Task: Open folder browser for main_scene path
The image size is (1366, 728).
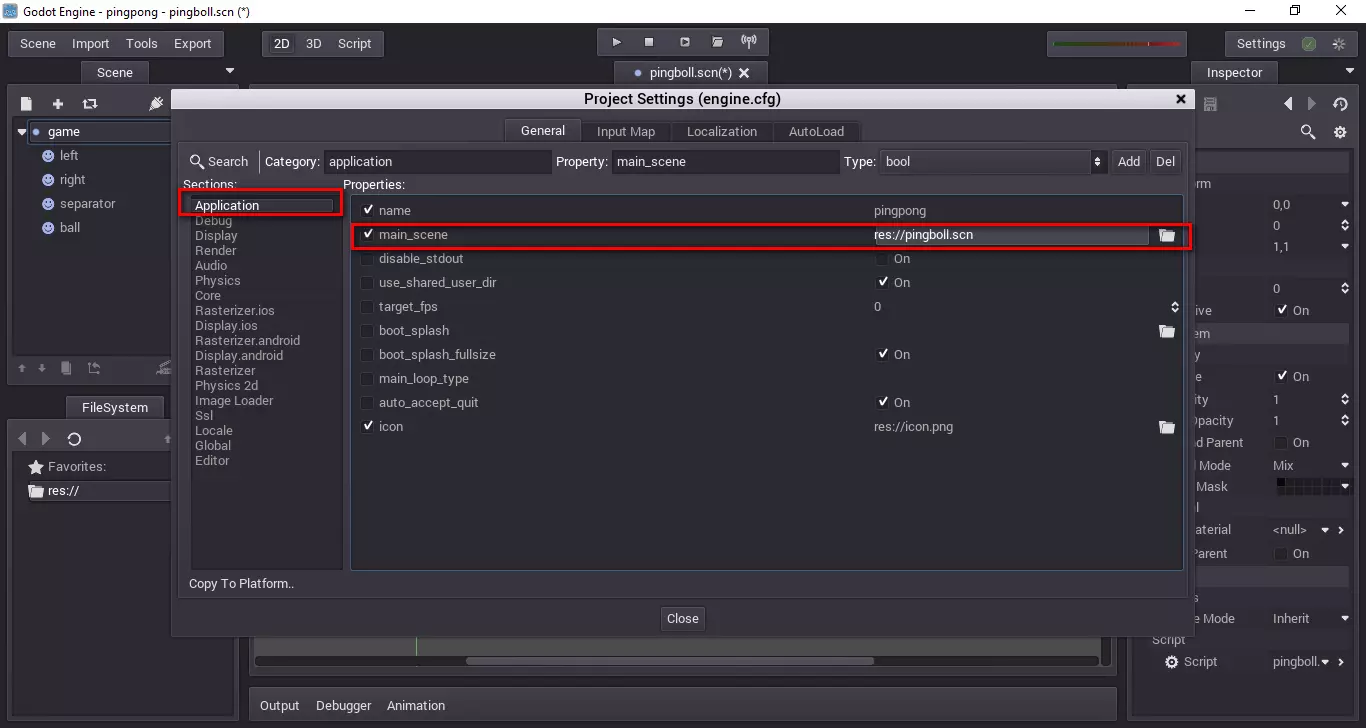Action: (x=1166, y=235)
